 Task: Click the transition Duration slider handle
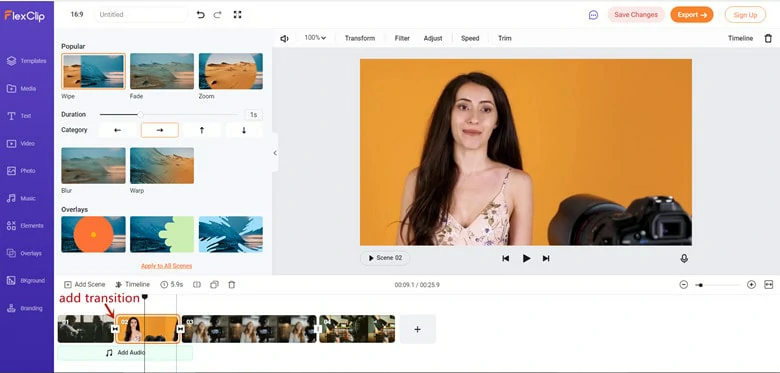pyautogui.click(x=141, y=115)
